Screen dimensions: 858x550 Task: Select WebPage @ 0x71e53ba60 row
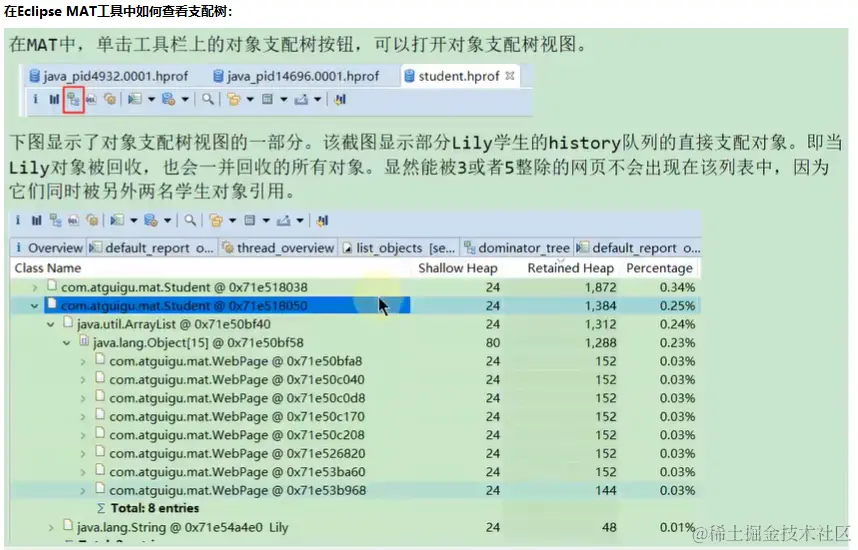pyautogui.click(x=355, y=472)
